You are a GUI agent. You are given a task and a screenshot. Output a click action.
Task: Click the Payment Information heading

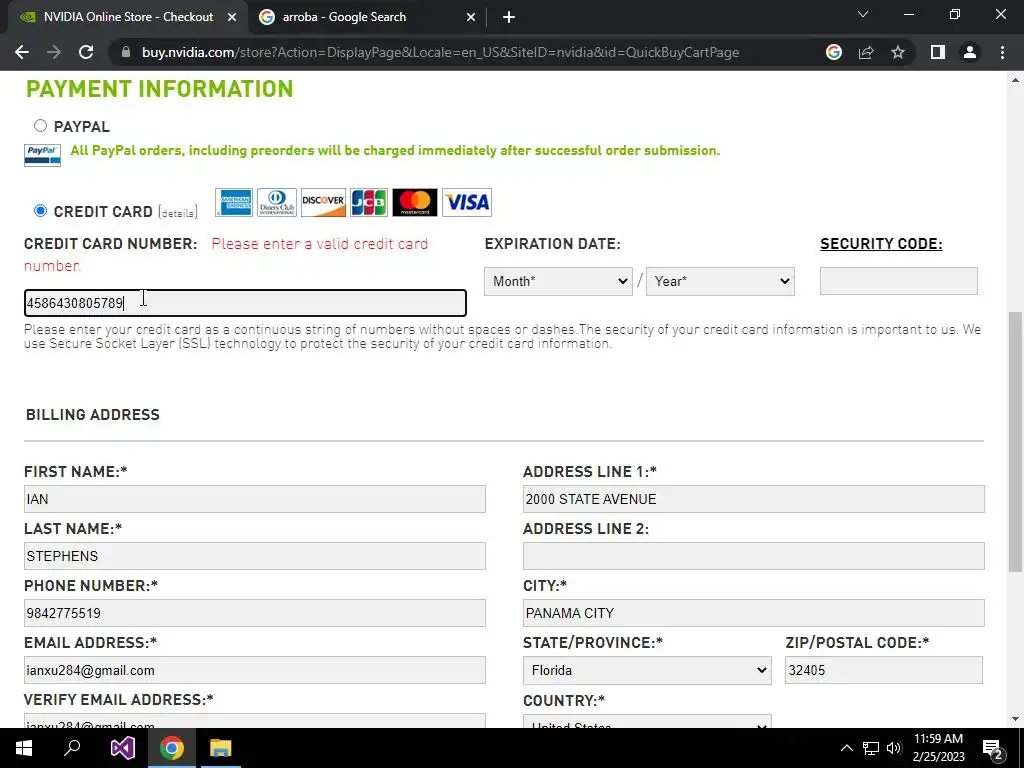pos(160,89)
